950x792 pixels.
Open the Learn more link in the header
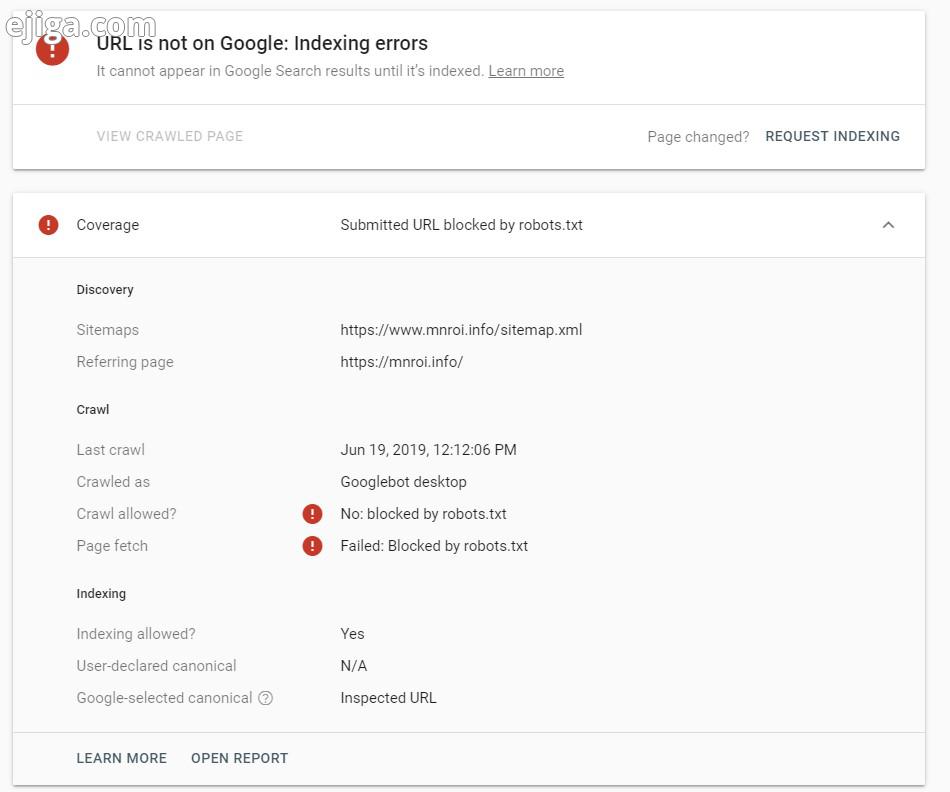pyautogui.click(x=526, y=71)
